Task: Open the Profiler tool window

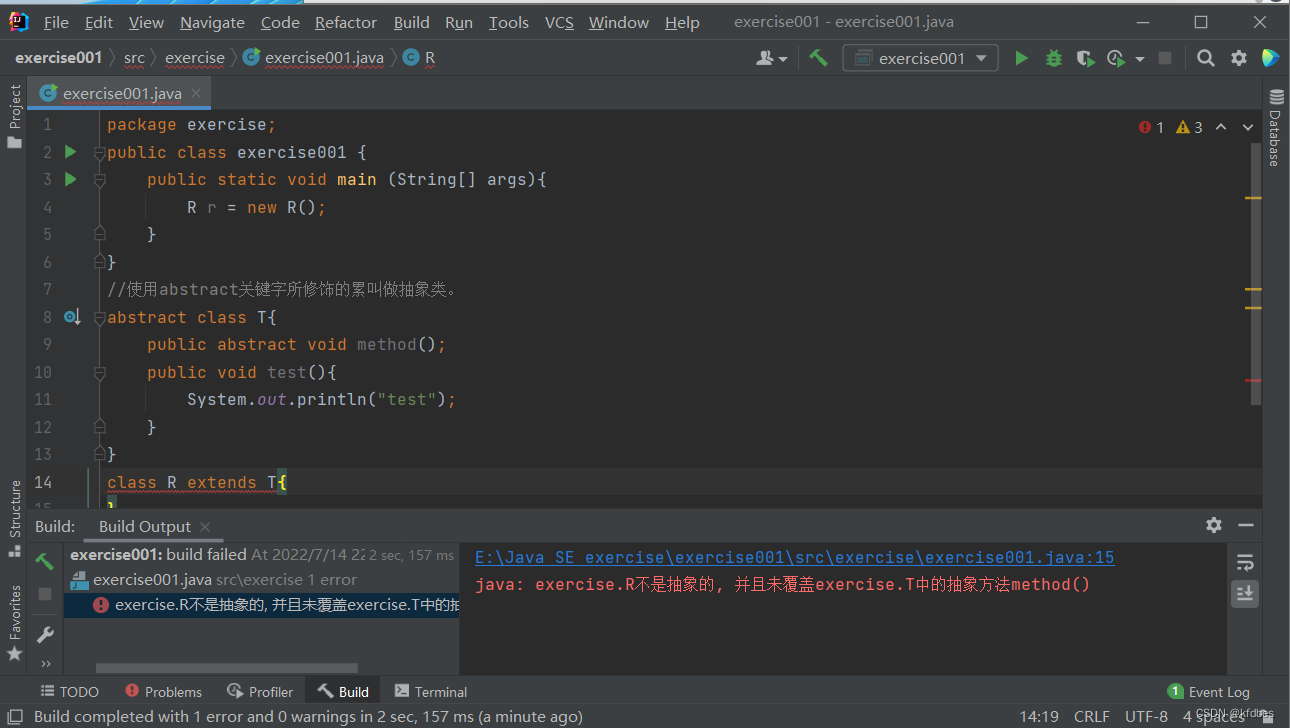Action: pyautogui.click(x=260, y=691)
